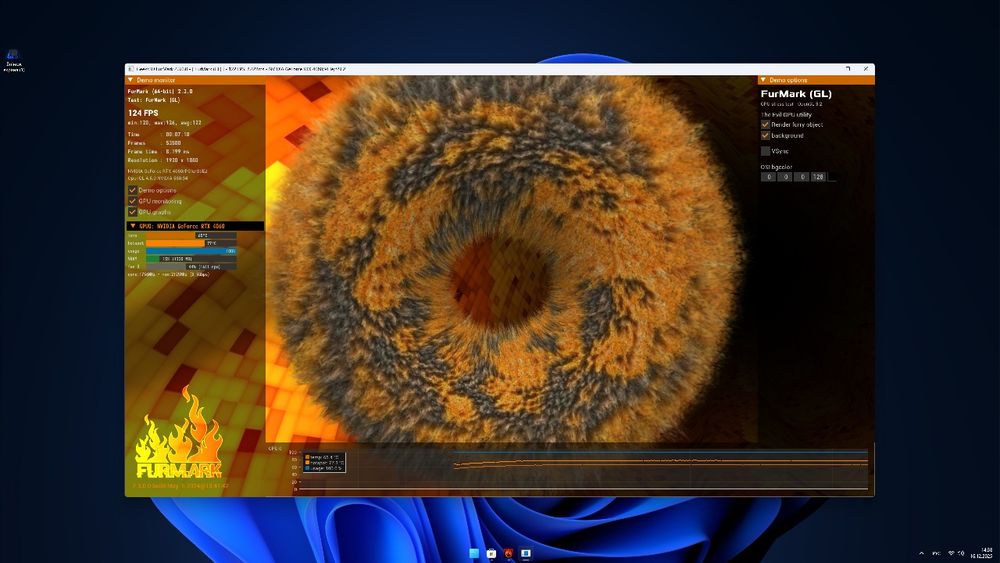Screen dimensions: 1000x563
Task: Click the FurMark taskbar icon
Action: 508,553
